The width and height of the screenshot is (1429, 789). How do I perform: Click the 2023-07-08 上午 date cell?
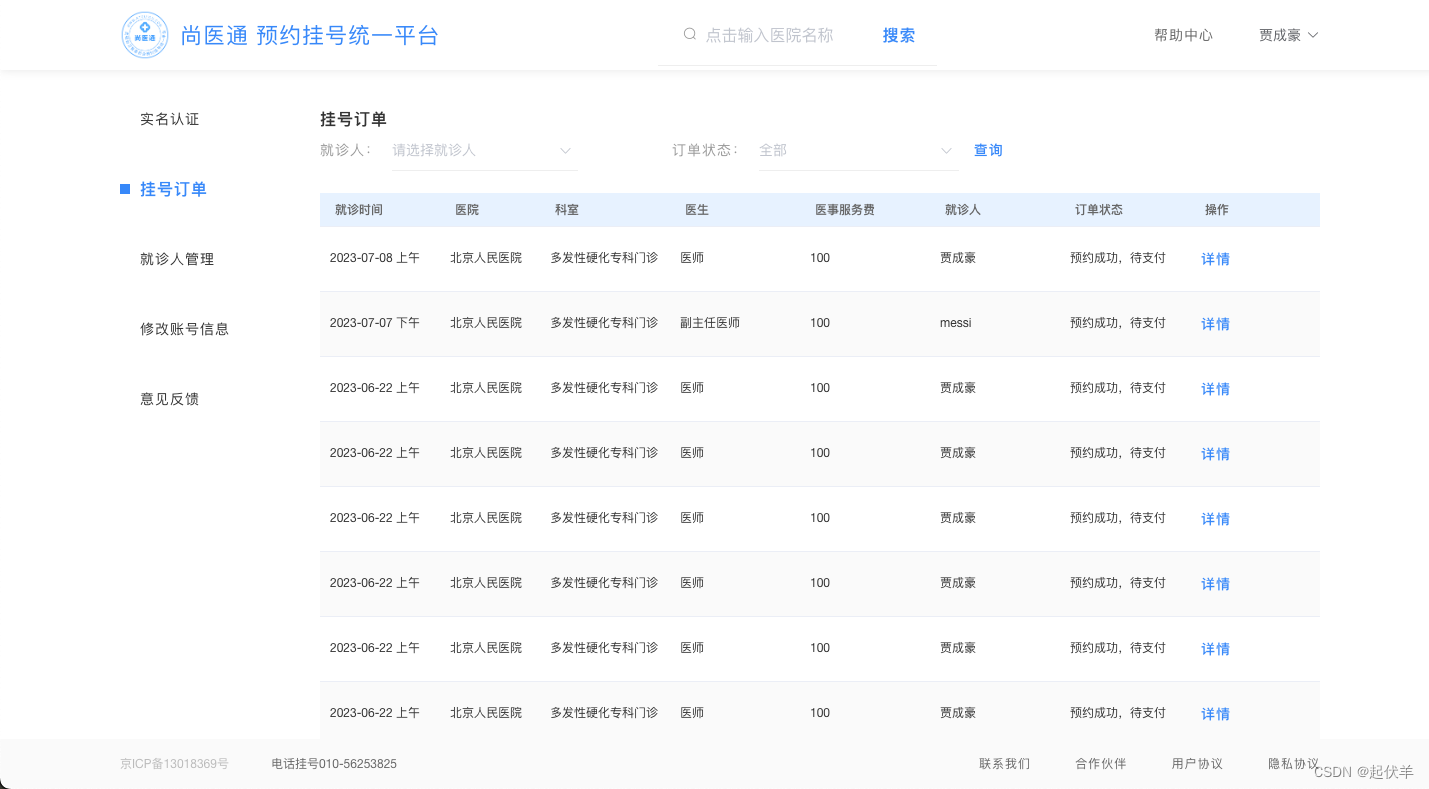pyautogui.click(x=375, y=258)
